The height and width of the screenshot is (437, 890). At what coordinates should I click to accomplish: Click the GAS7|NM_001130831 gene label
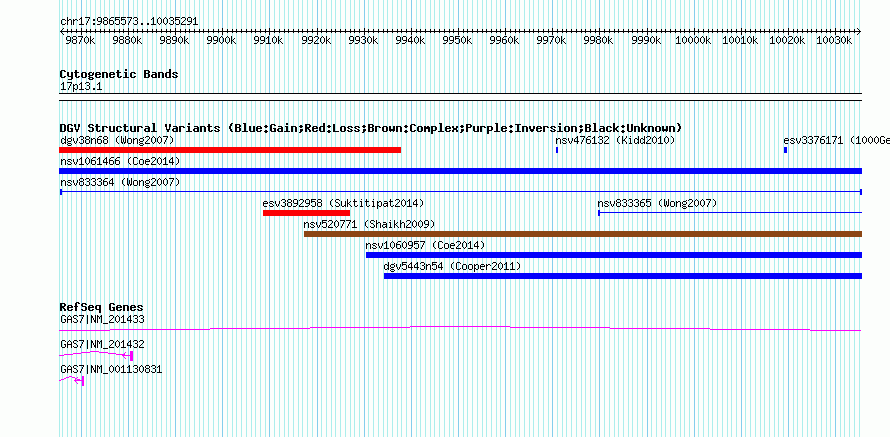coord(111,369)
